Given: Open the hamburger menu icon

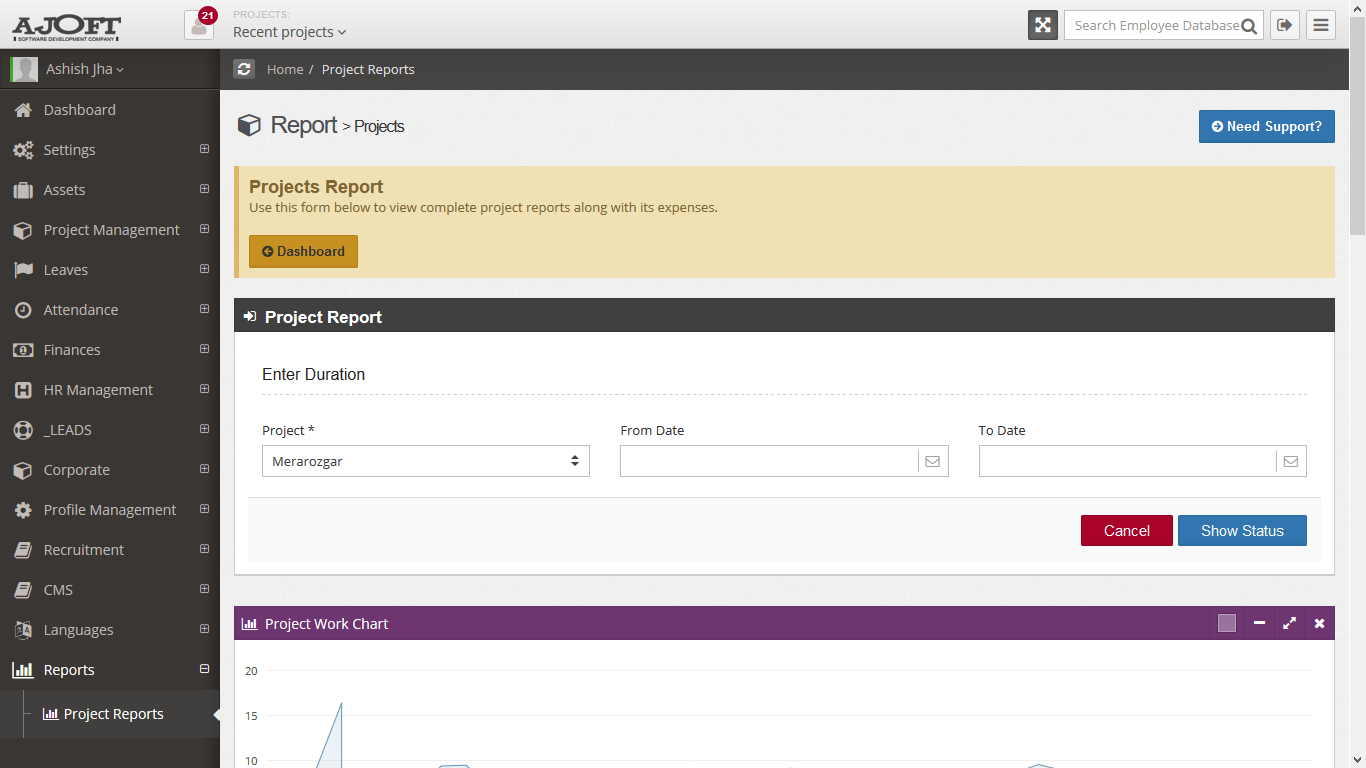Looking at the screenshot, I should coord(1321,25).
